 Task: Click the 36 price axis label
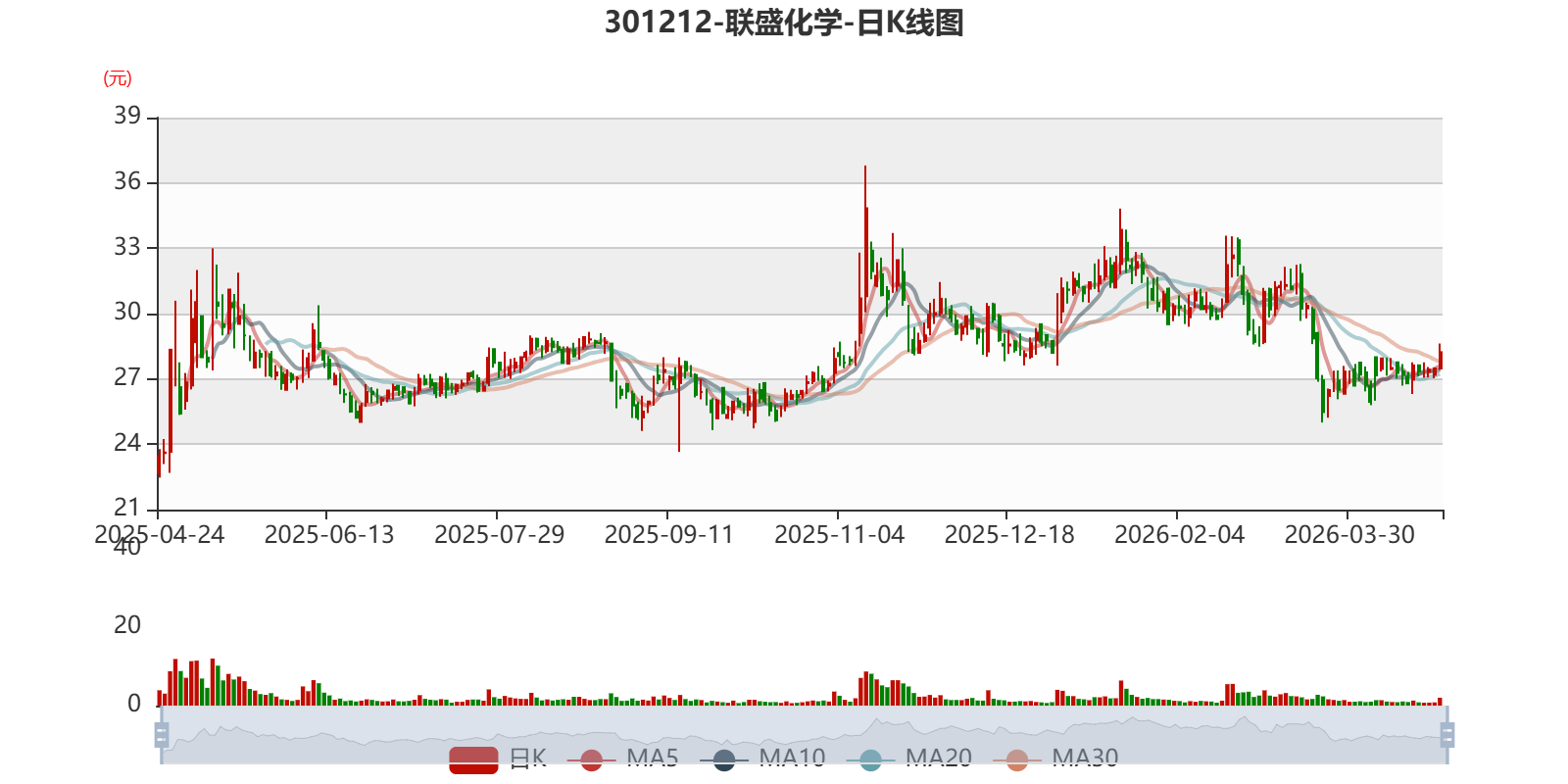pos(127,181)
